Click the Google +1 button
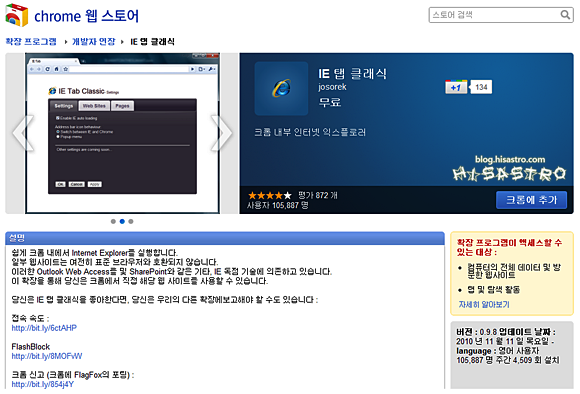Viewport: 580px width, 394px height. [x=456, y=87]
